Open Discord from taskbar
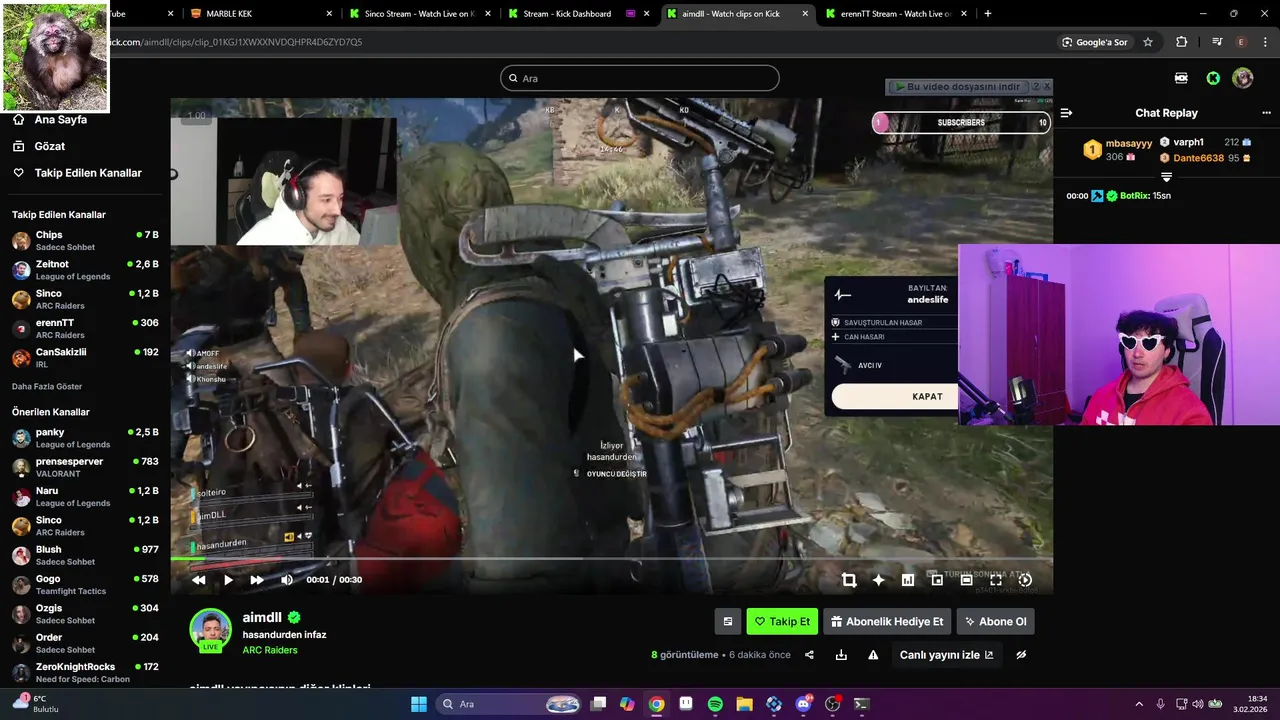This screenshot has height=720, width=1280. (x=803, y=704)
